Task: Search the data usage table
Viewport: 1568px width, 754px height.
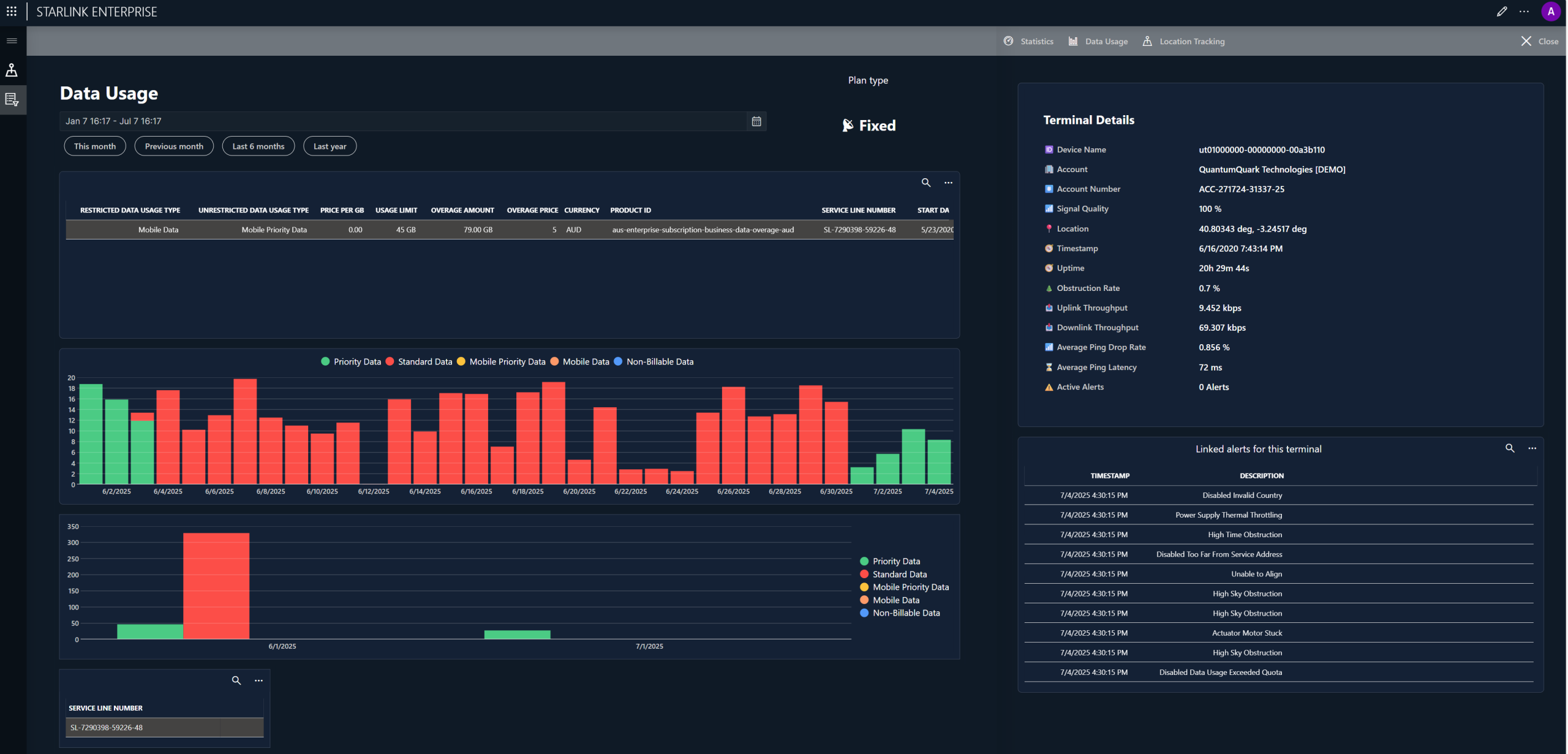Action: 926,183
